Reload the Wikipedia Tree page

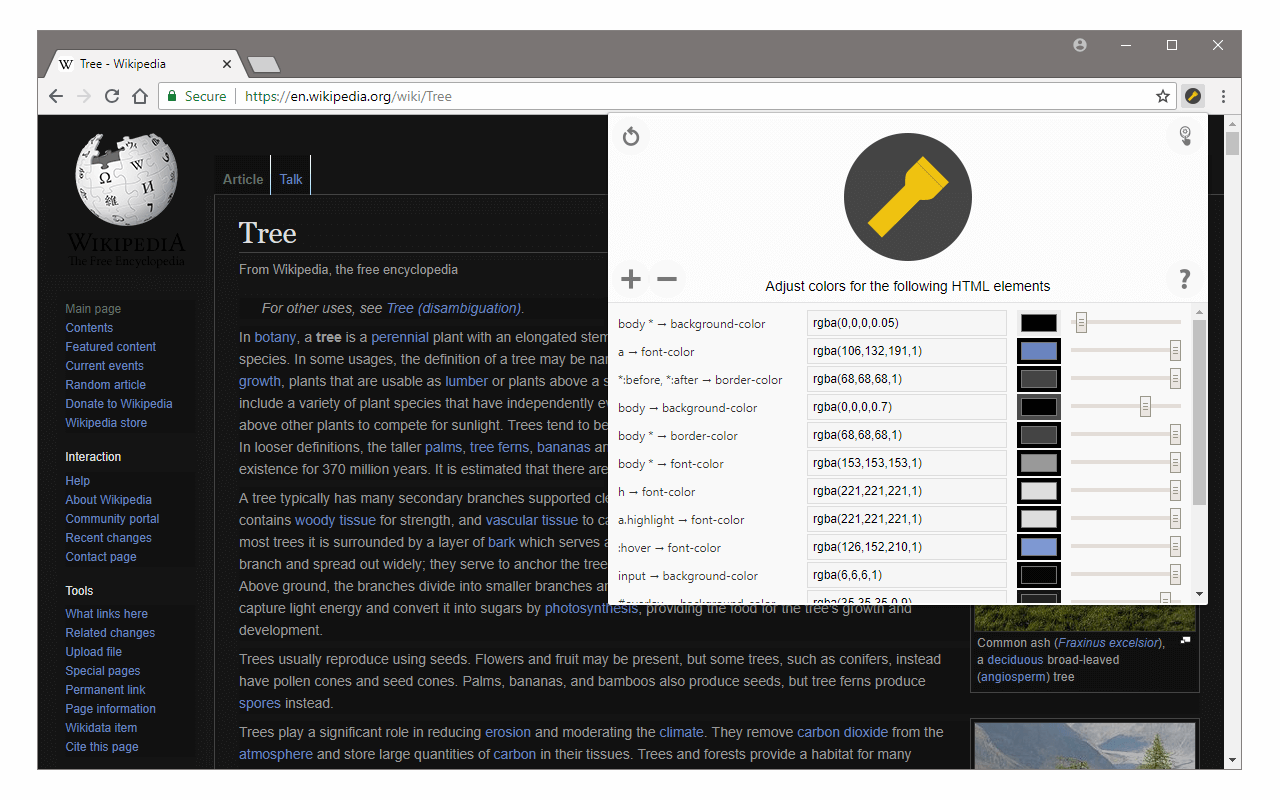[x=112, y=96]
